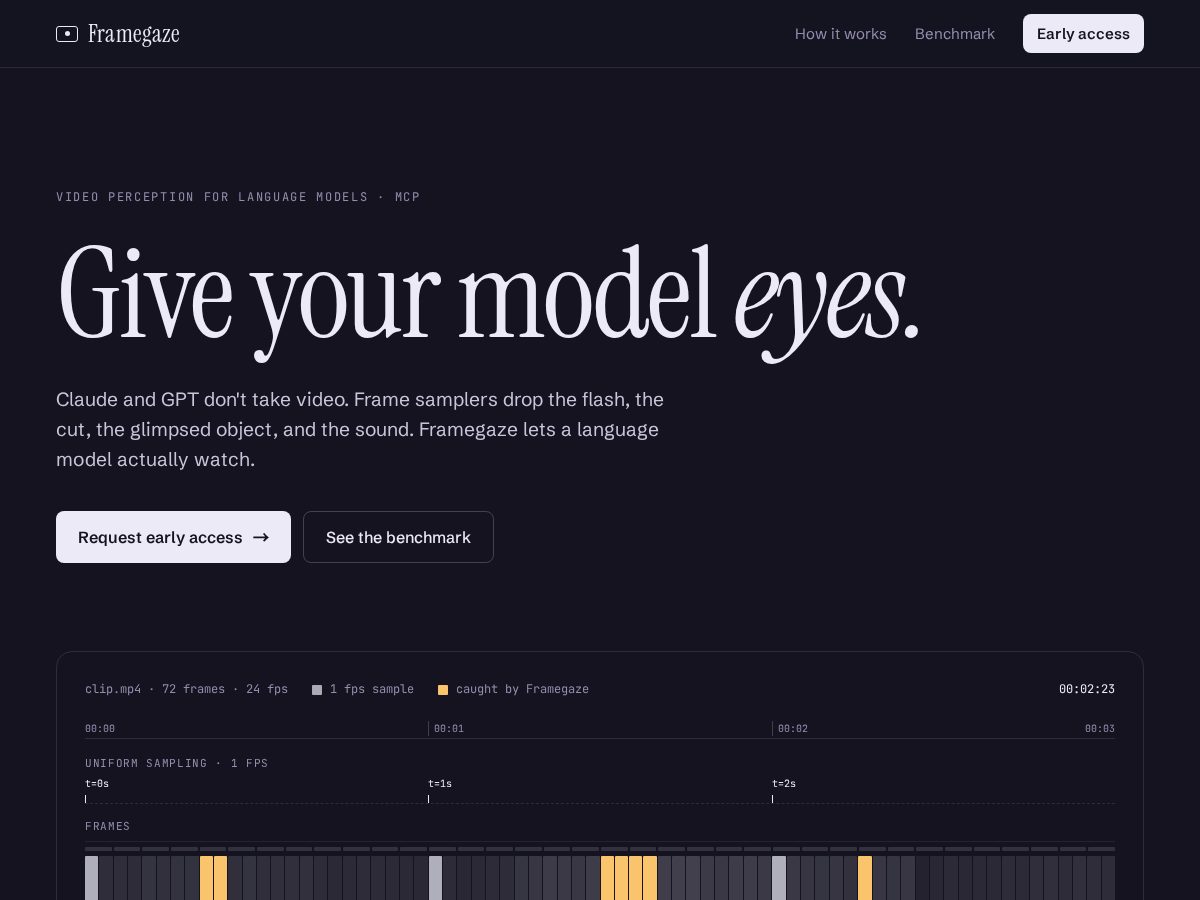Select the 00:02:23 timecode readout
1200x900 pixels.
click(x=1087, y=689)
